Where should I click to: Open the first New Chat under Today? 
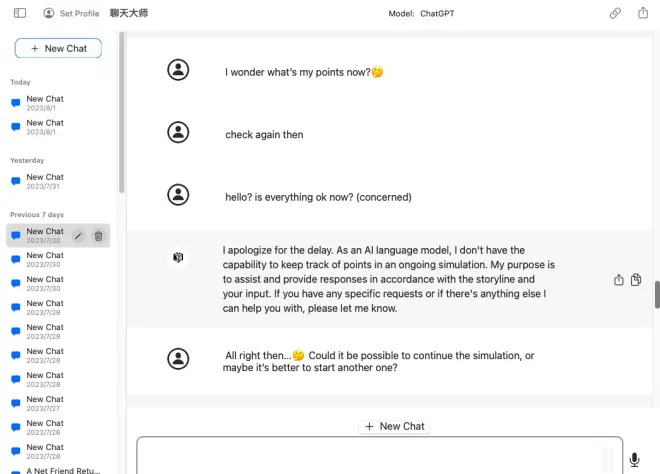(45, 103)
